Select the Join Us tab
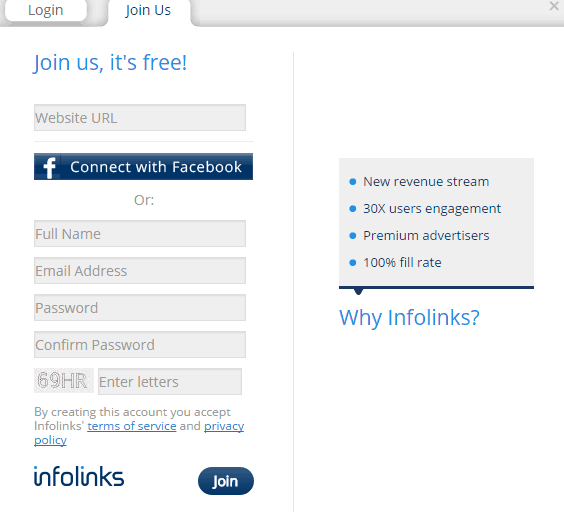This screenshot has width=564, height=532. tap(148, 10)
